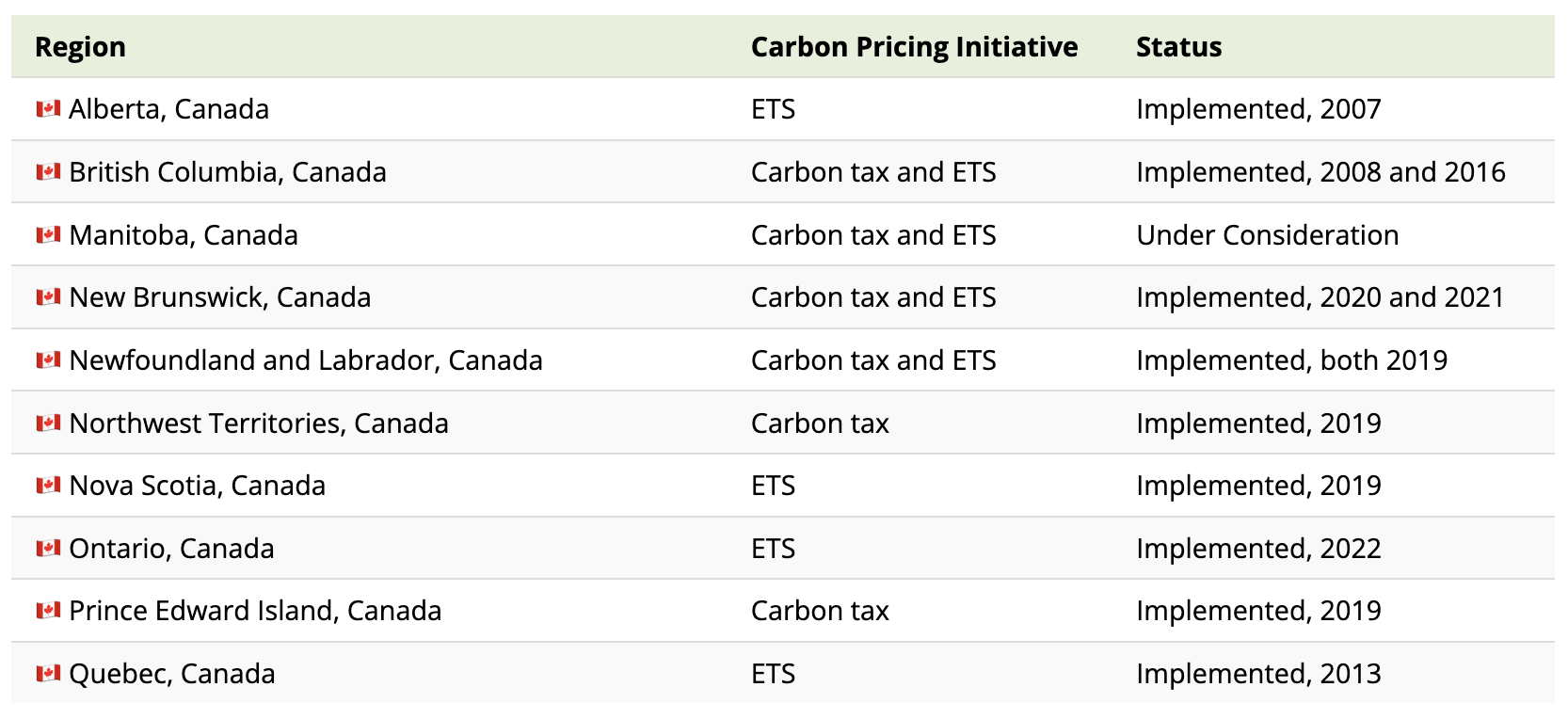Click Implemented, both 2019 status cell

click(x=1291, y=360)
